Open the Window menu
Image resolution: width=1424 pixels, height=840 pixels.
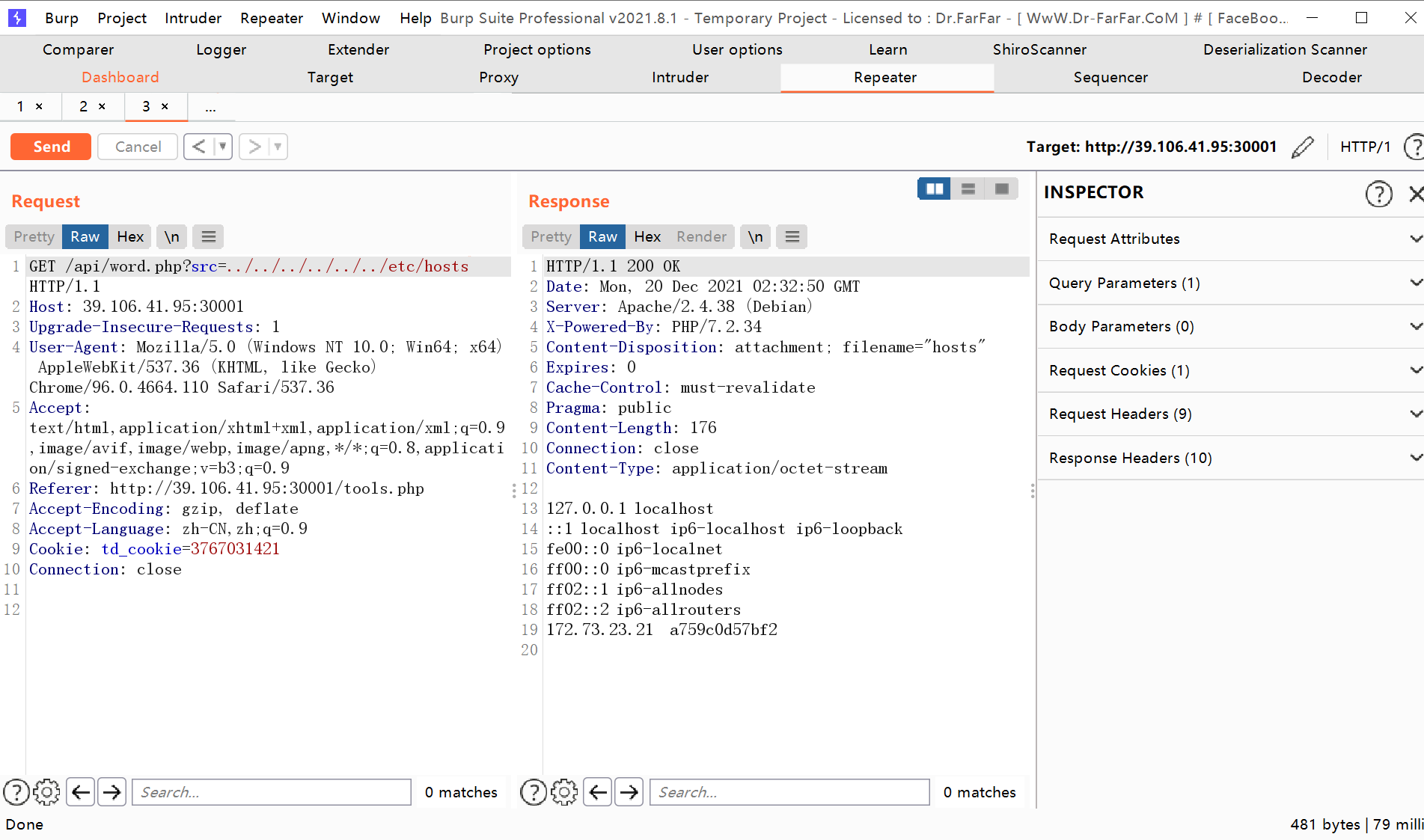[x=351, y=18]
